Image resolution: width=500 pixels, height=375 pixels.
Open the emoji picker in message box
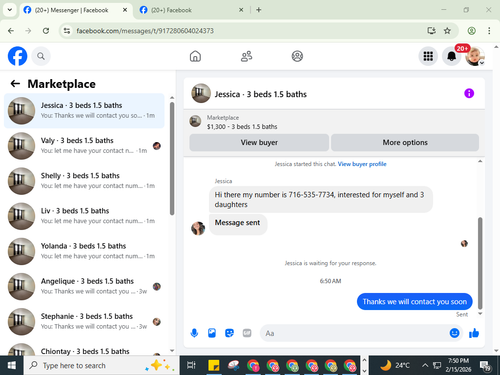454,333
